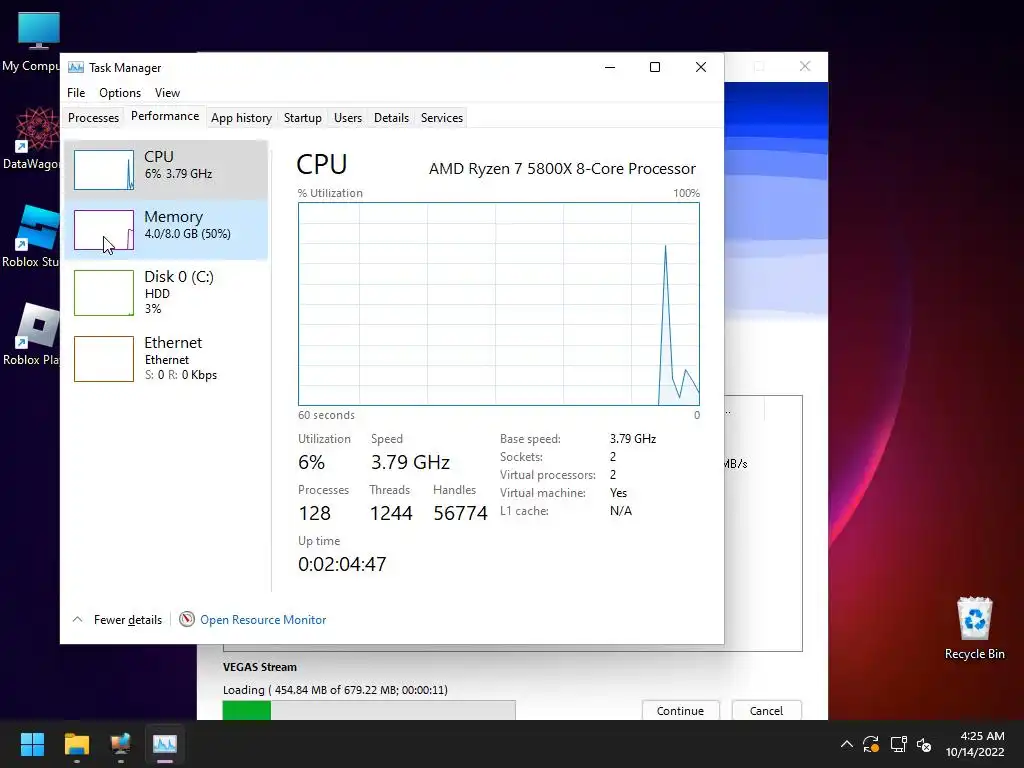This screenshot has height=768, width=1024.
Task: Show hidden system tray icons
Action: click(x=846, y=744)
